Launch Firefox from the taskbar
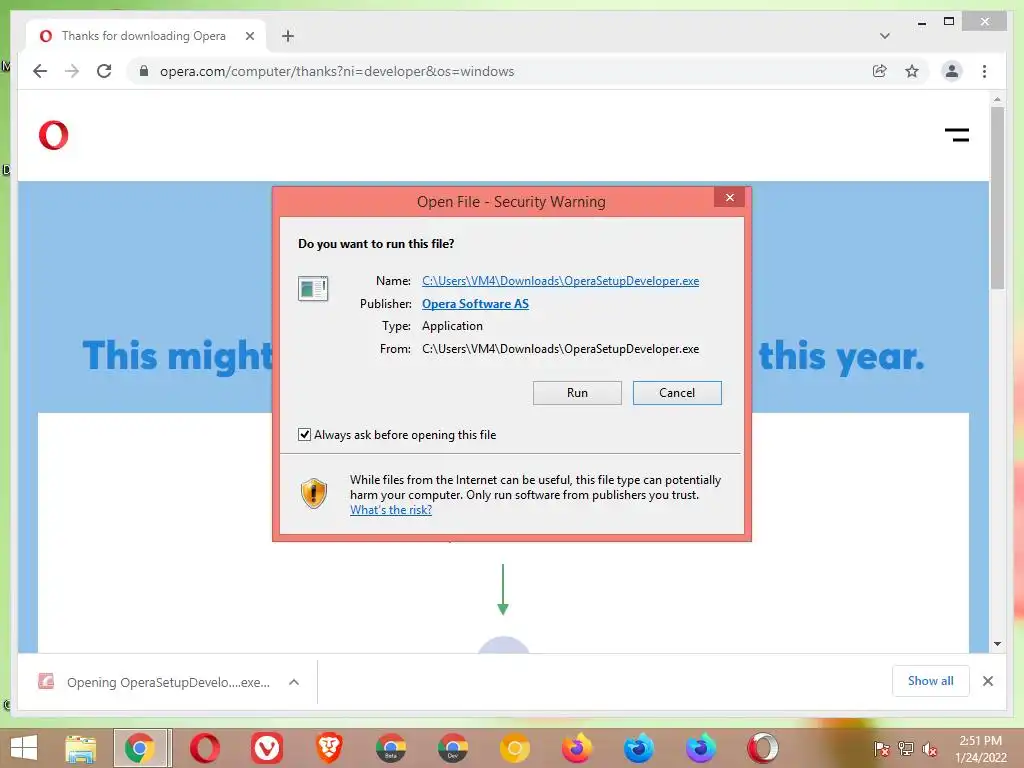The width and height of the screenshot is (1024, 768). point(577,748)
